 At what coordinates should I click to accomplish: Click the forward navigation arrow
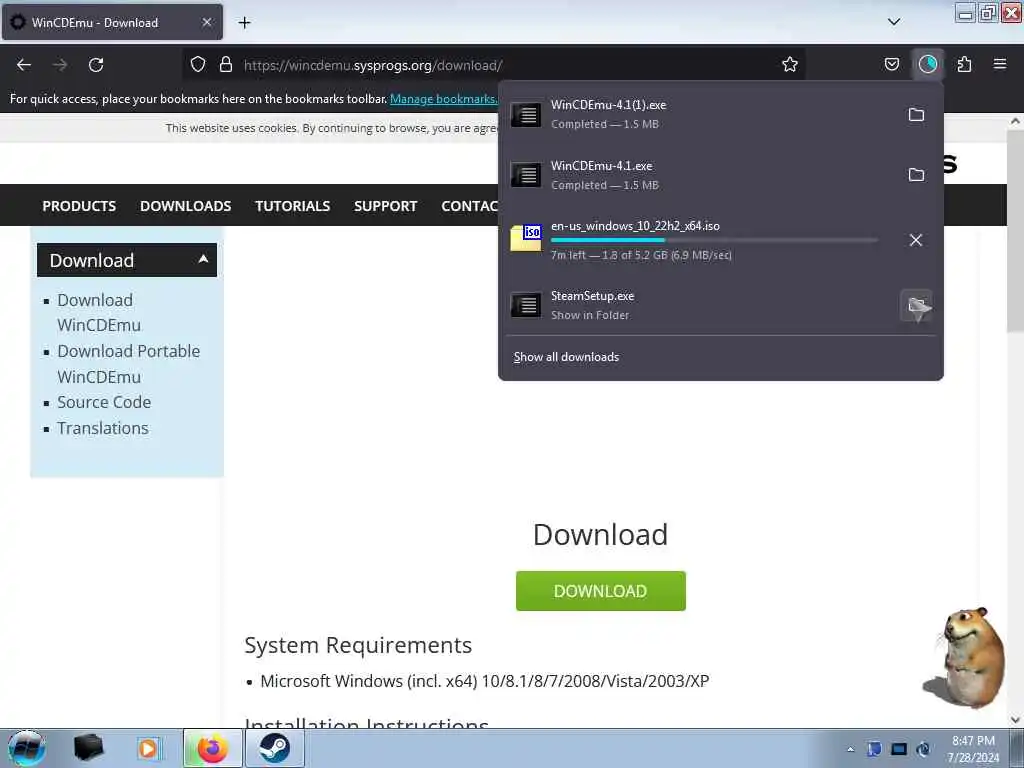(x=60, y=65)
